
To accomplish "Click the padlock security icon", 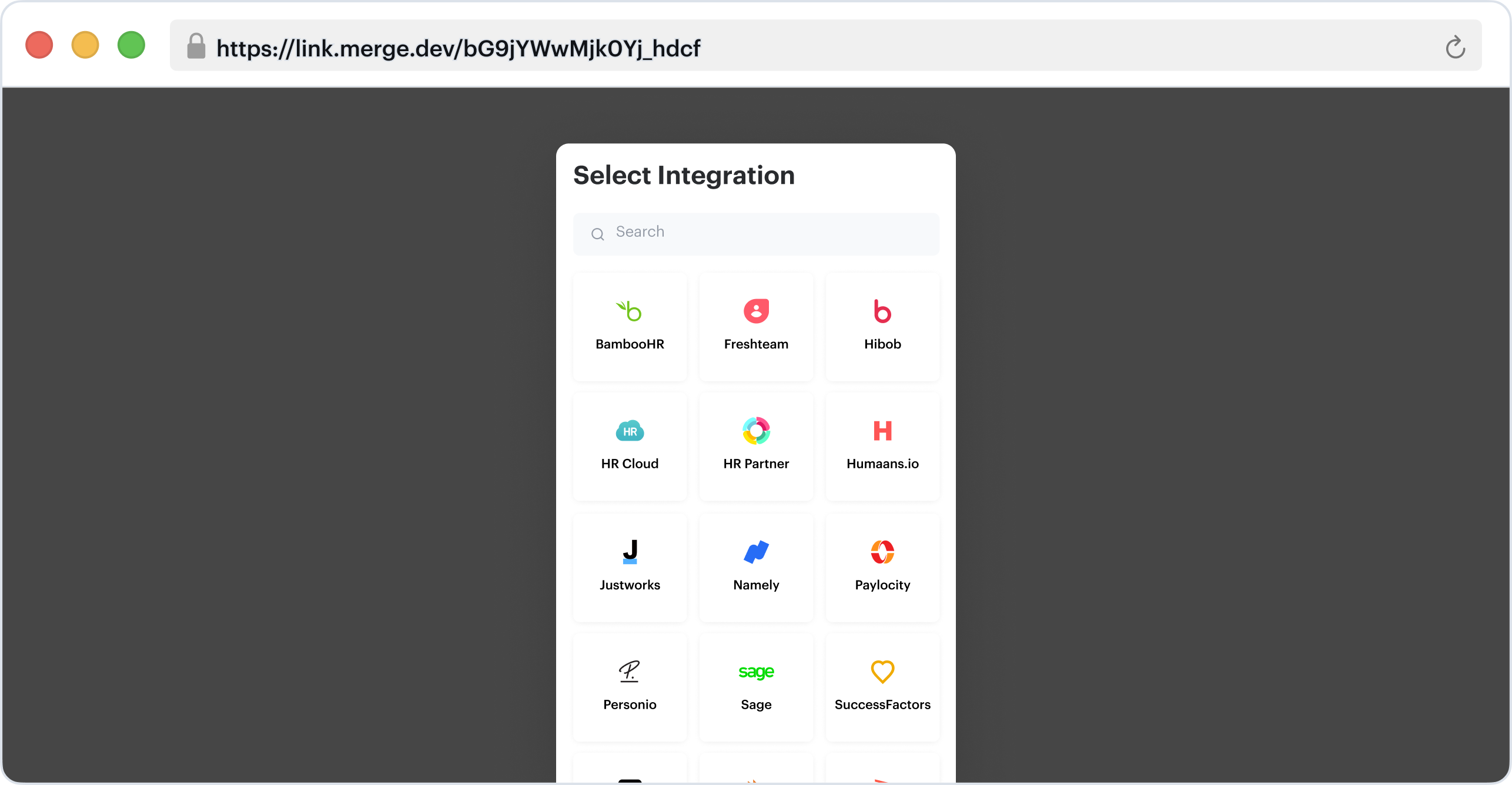I will coord(196,46).
